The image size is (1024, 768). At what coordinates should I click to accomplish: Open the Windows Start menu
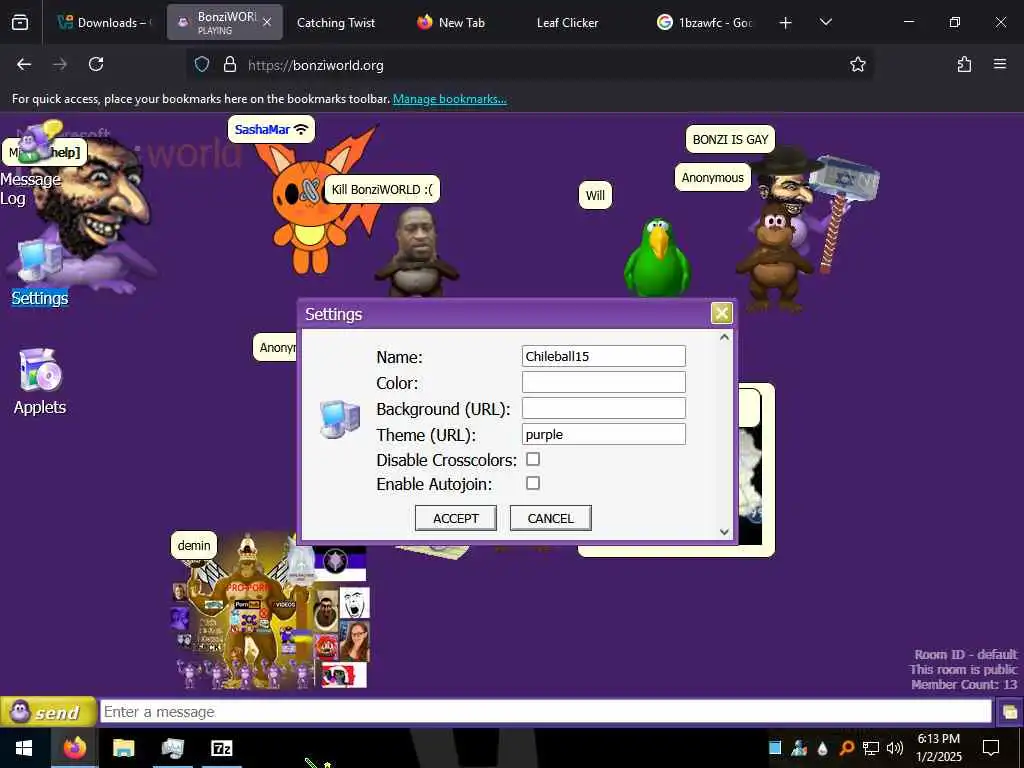[x=24, y=748]
